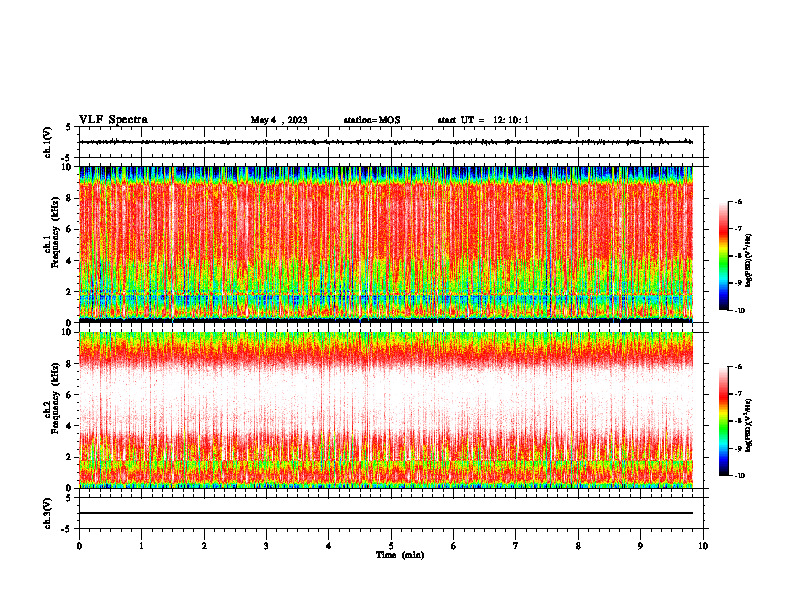The width and height of the screenshot is (792, 612).
Task: Click time axis tick label "0"
Action: point(79,546)
